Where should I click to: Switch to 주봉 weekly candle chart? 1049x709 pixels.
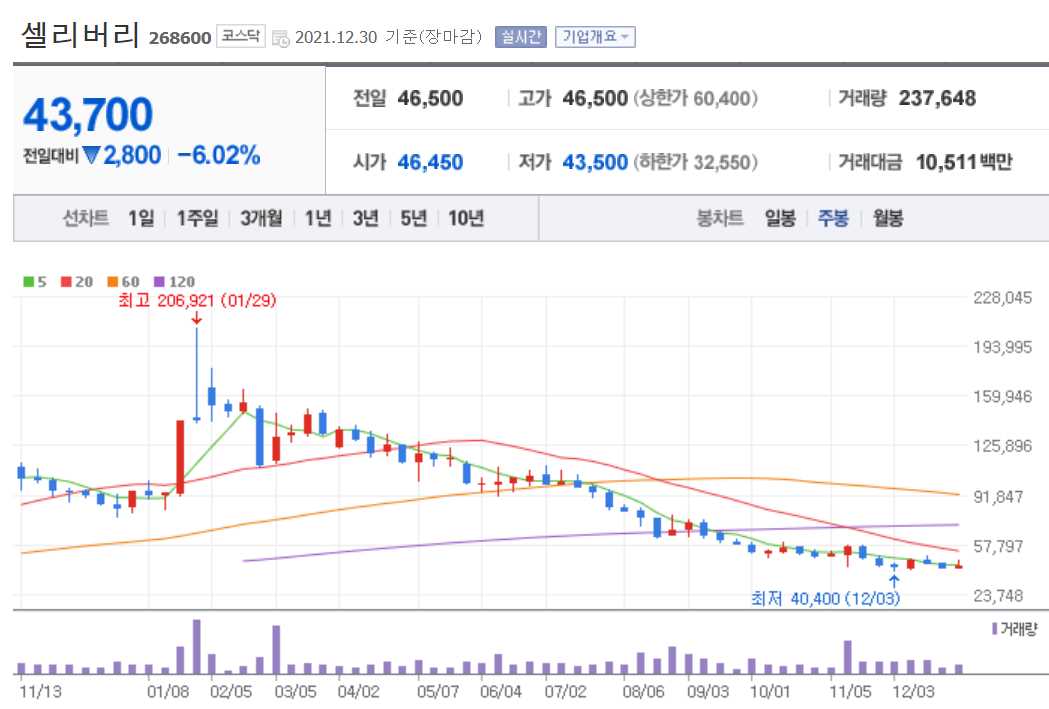tap(833, 218)
